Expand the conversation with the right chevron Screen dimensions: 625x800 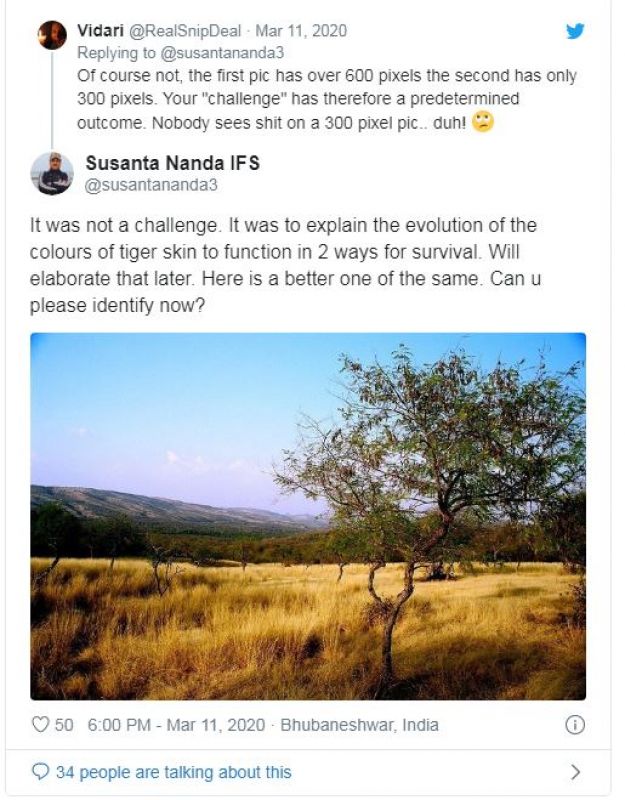click(x=575, y=772)
